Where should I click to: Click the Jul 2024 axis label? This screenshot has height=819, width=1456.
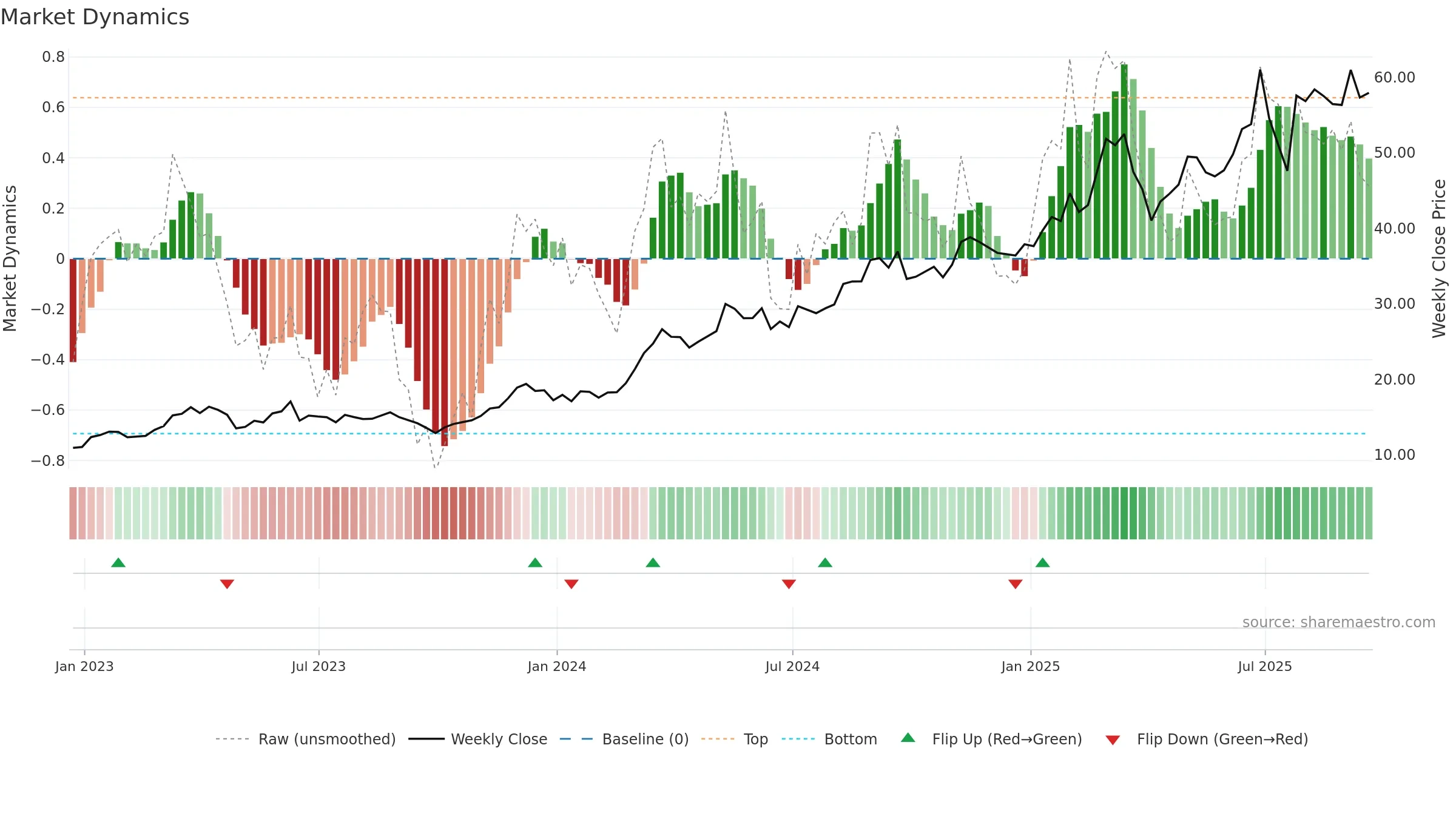tap(792, 666)
